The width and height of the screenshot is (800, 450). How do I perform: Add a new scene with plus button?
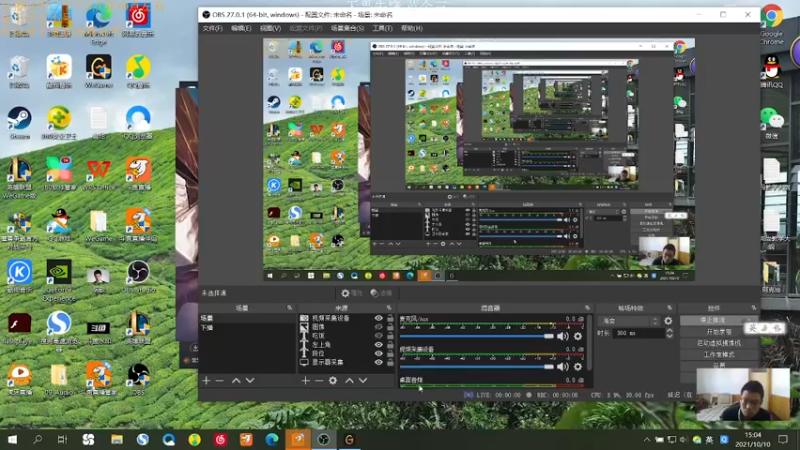pos(206,381)
